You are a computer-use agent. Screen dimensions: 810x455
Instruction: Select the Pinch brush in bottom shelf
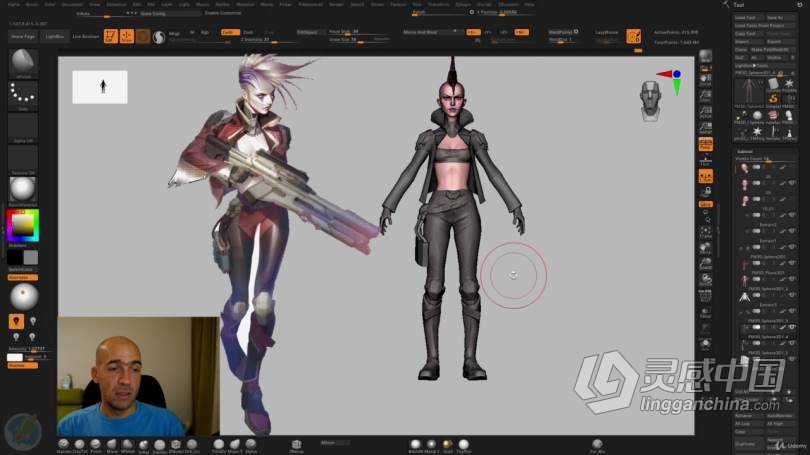pyautogui.click(x=96, y=445)
